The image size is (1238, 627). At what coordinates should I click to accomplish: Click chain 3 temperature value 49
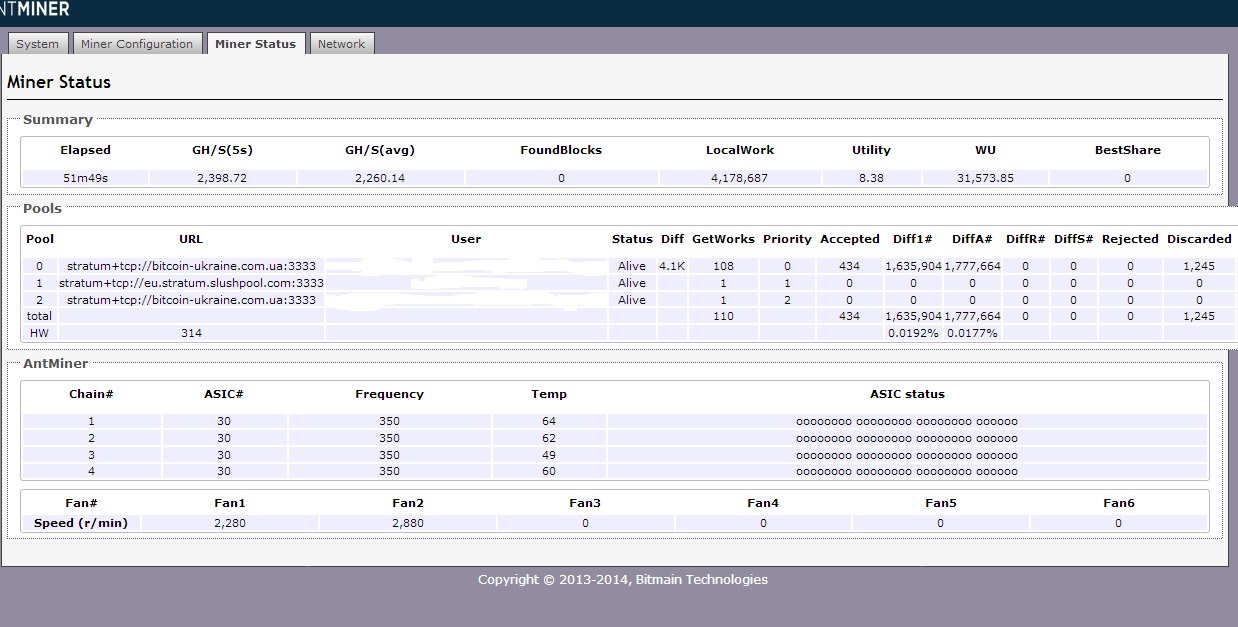(x=548, y=455)
